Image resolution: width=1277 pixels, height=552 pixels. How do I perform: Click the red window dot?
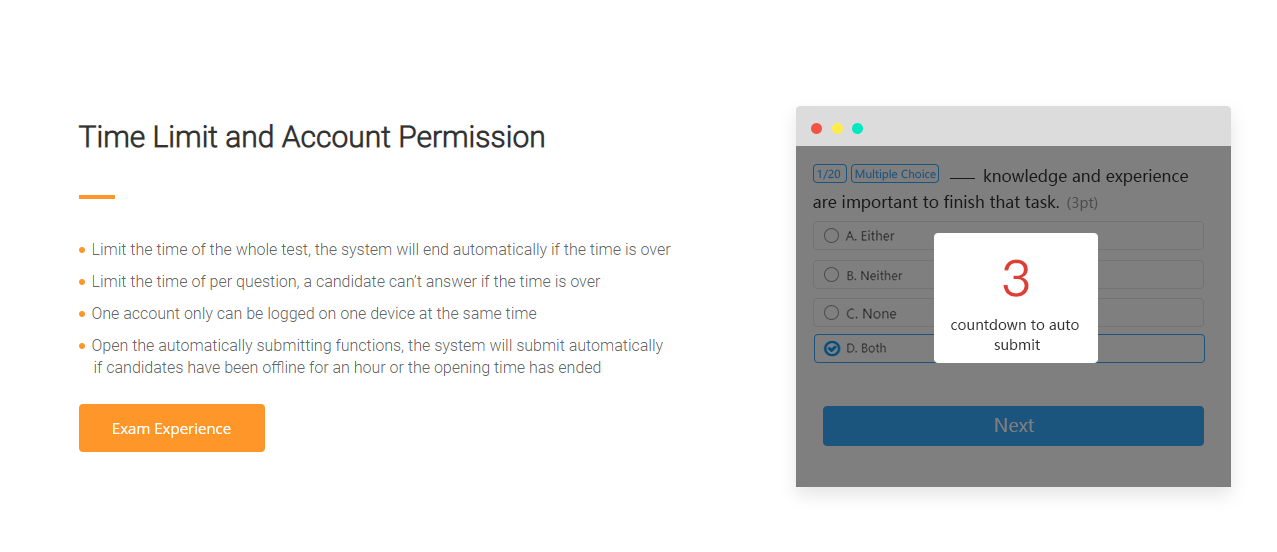816,128
